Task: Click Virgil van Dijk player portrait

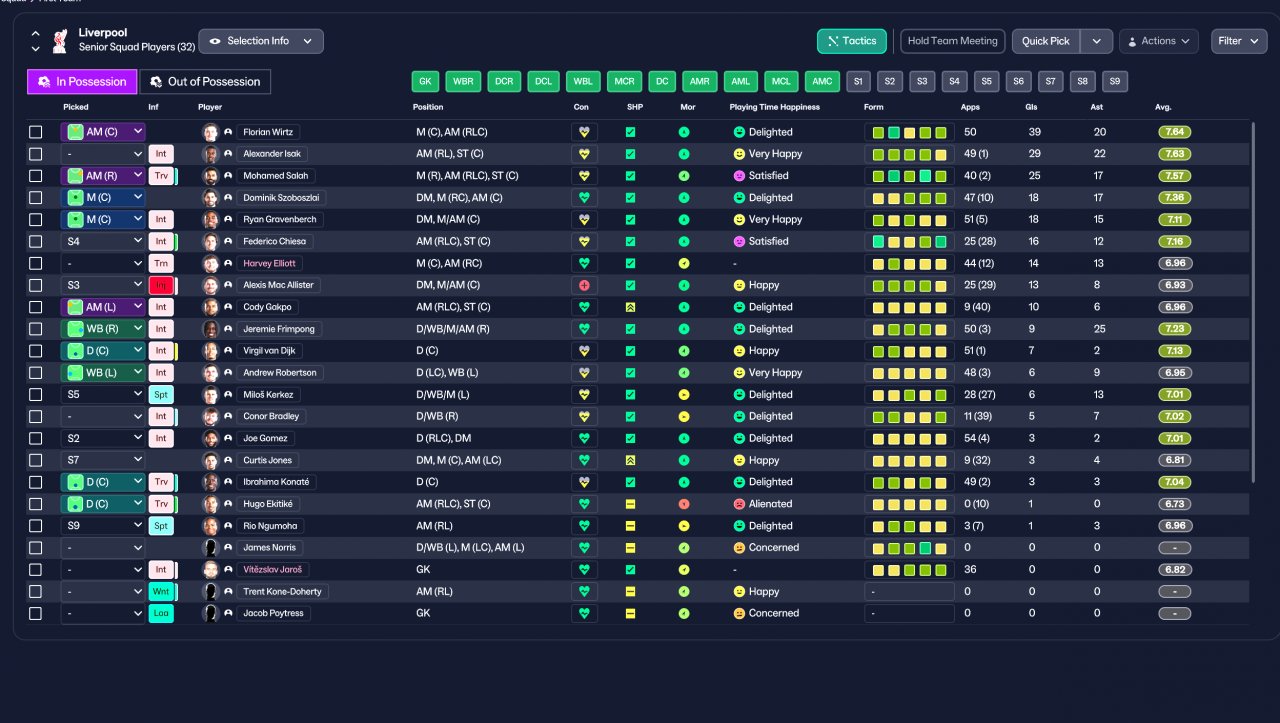Action: click(210, 351)
